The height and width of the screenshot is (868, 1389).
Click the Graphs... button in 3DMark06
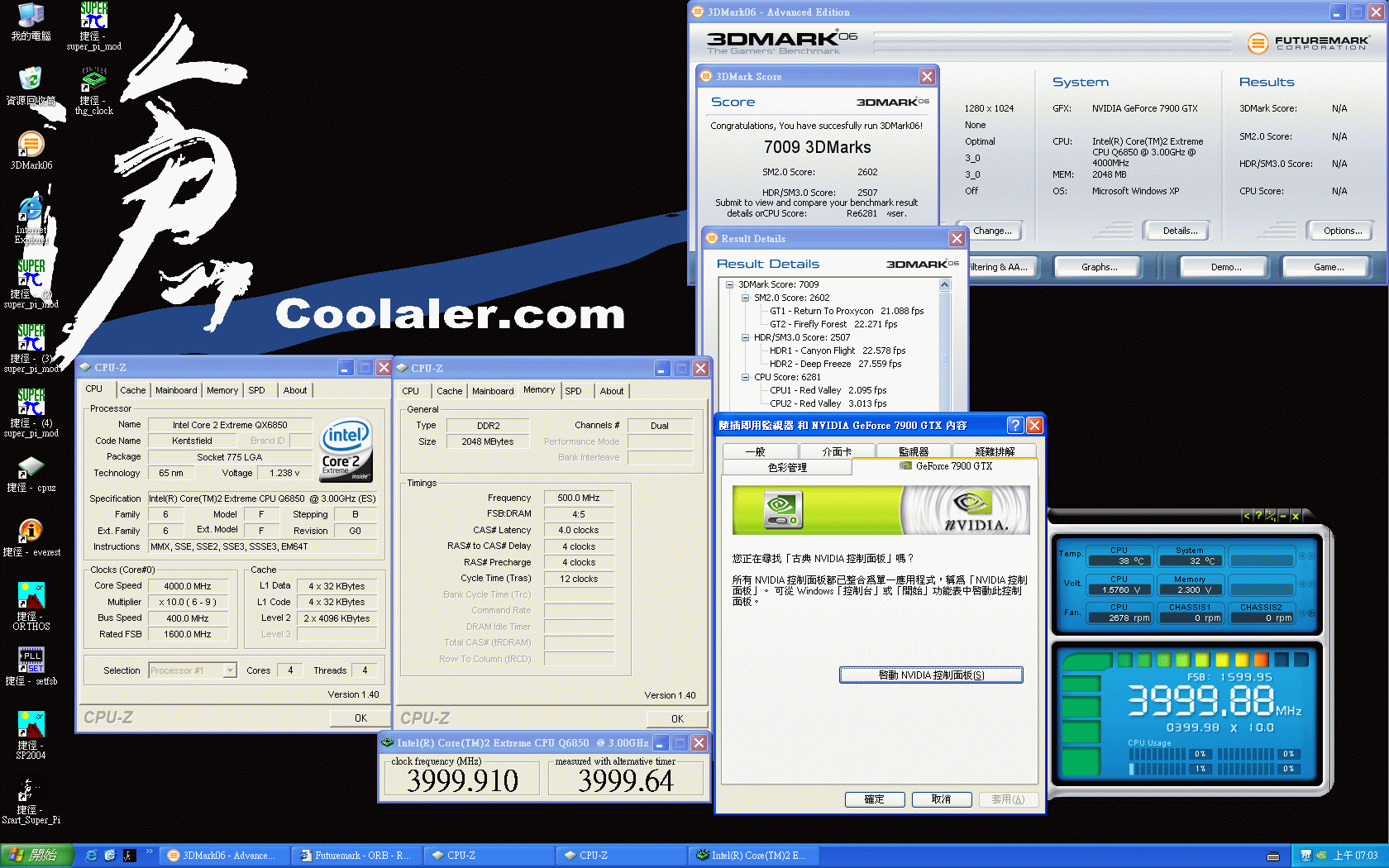1097,267
